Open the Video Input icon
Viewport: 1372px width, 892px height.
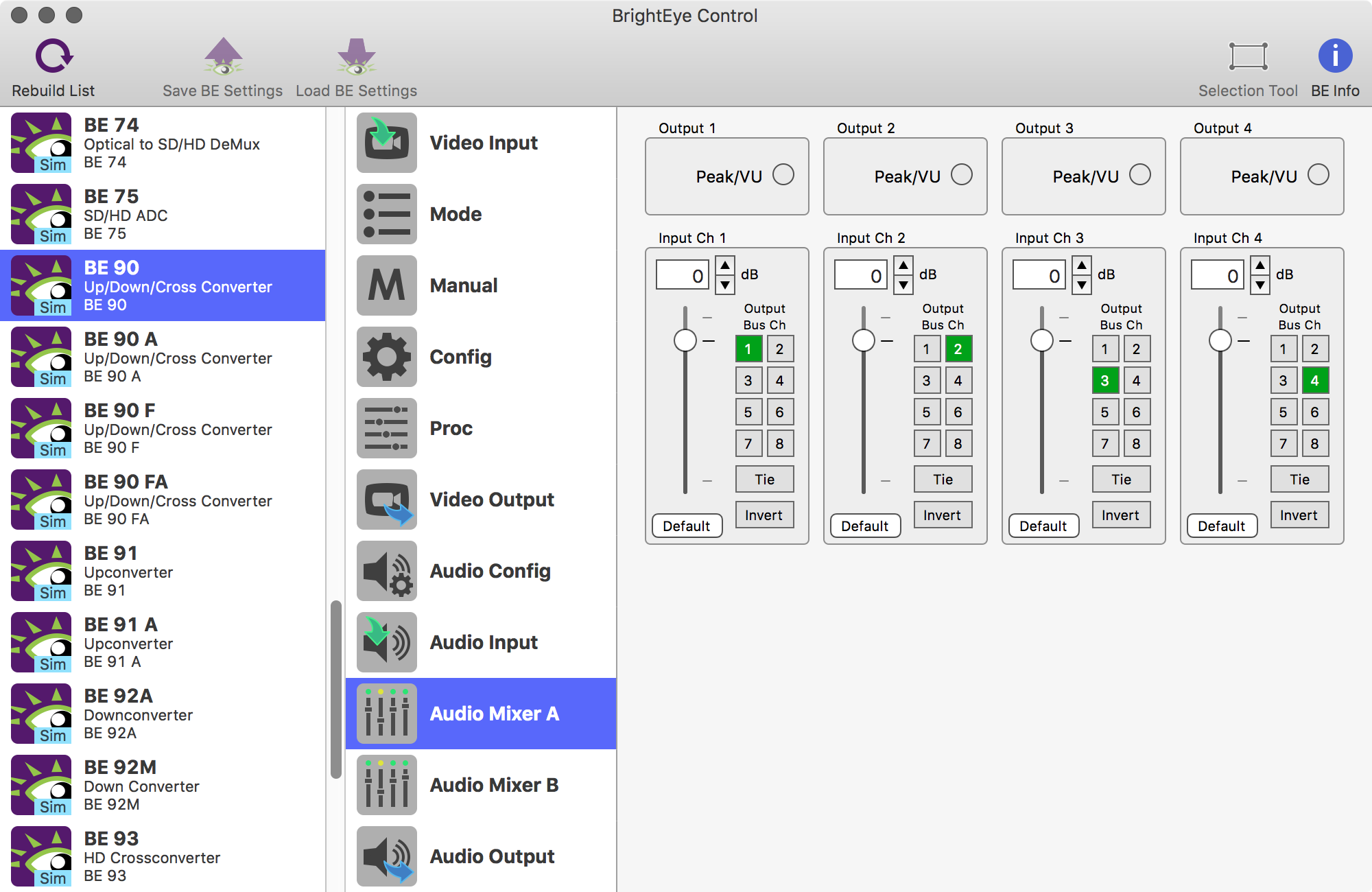point(387,143)
